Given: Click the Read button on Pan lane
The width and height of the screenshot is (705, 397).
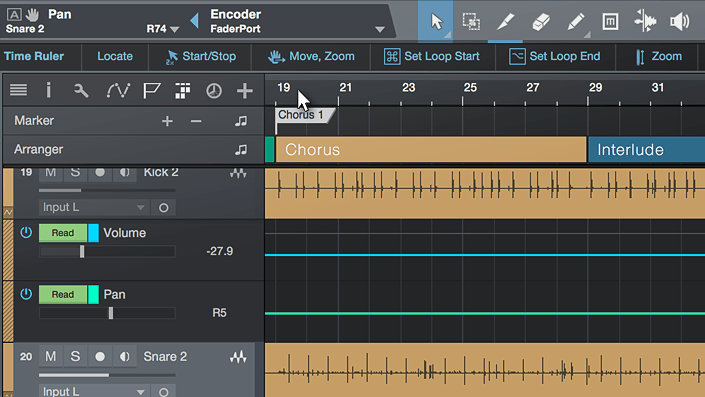Looking at the screenshot, I should tap(62, 294).
